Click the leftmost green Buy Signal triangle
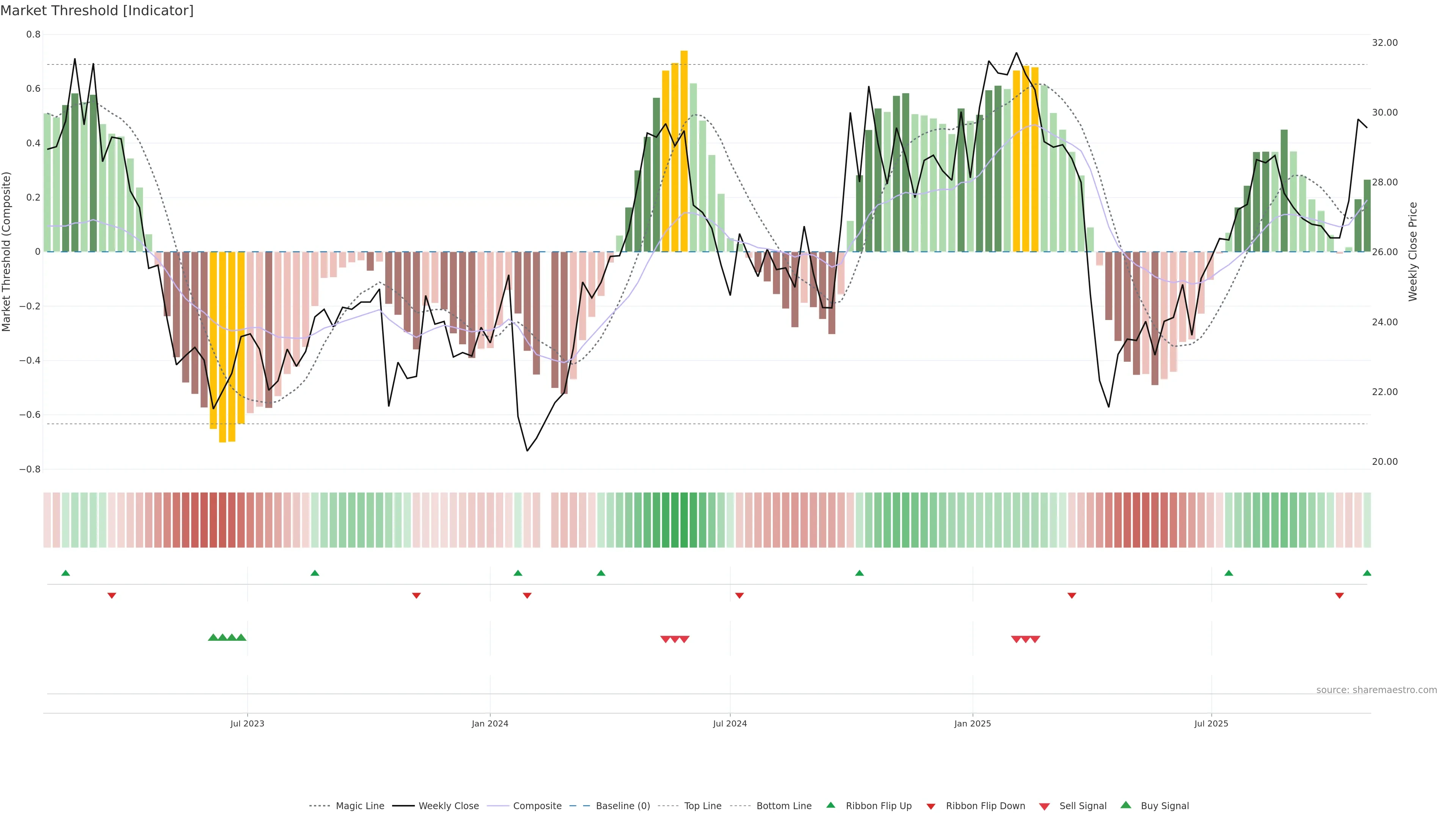This screenshot has height=819, width=1456. coord(213,637)
